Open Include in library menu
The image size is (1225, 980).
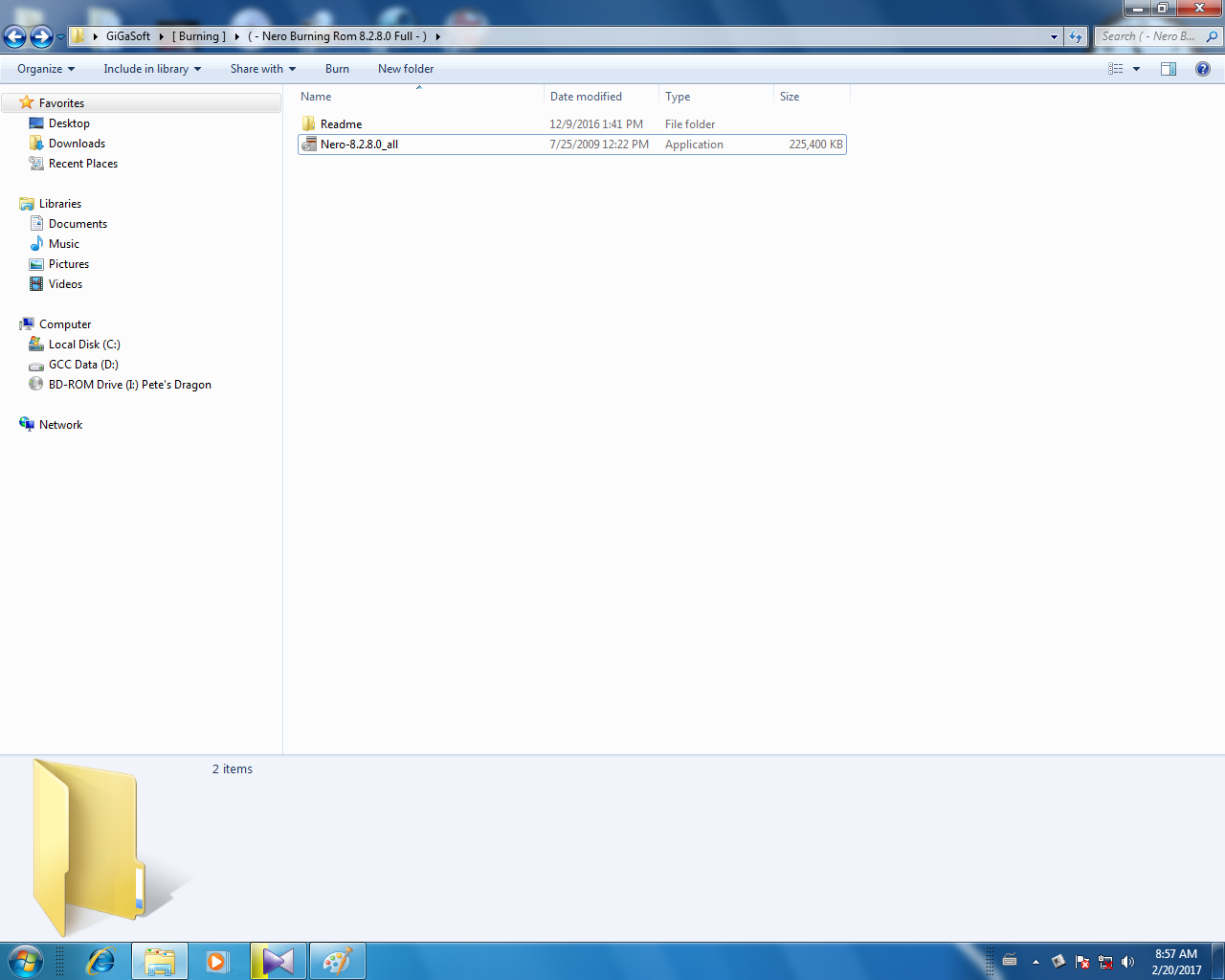coord(152,69)
